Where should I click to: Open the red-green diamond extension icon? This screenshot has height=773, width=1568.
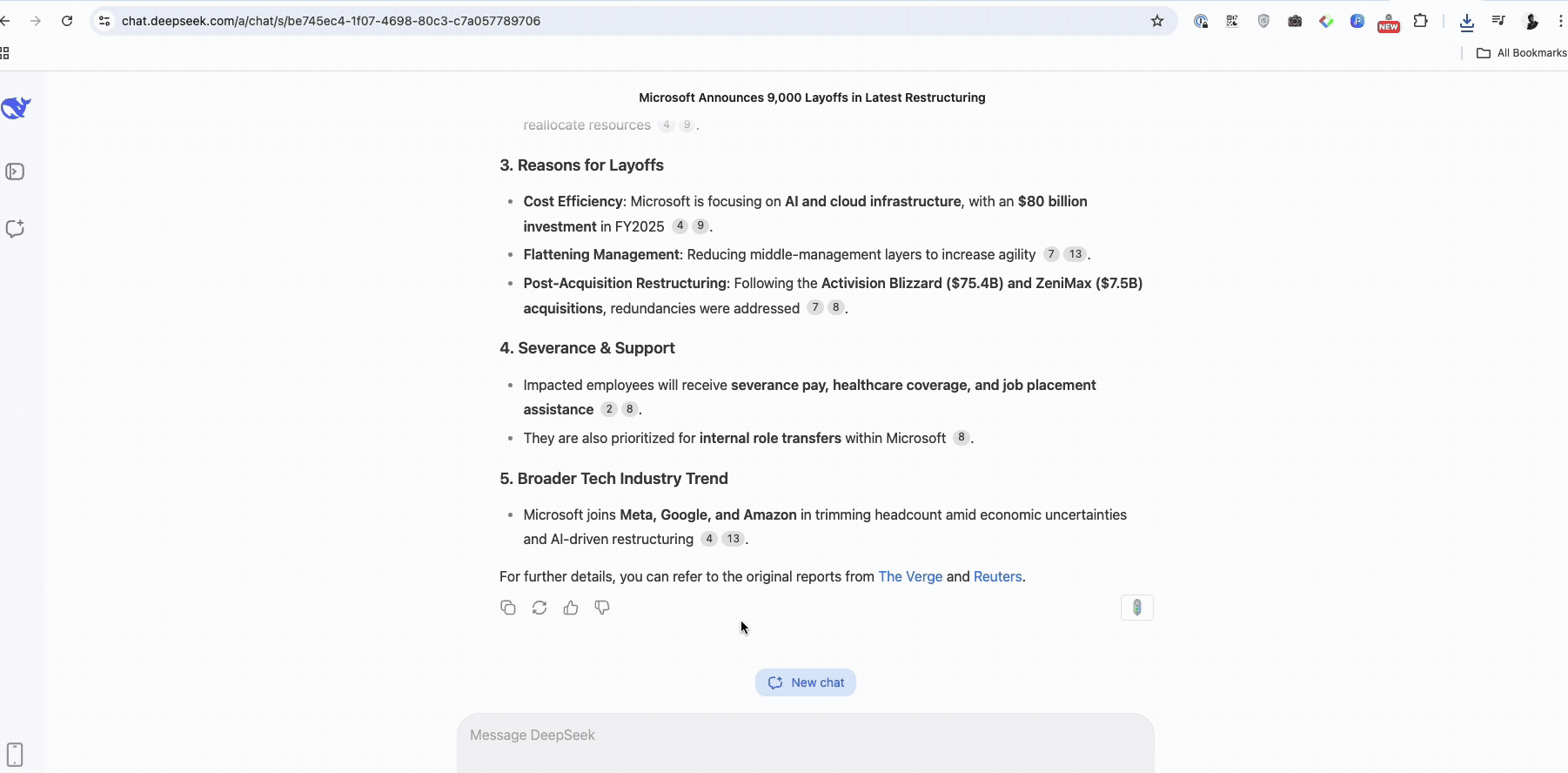coord(1326,21)
